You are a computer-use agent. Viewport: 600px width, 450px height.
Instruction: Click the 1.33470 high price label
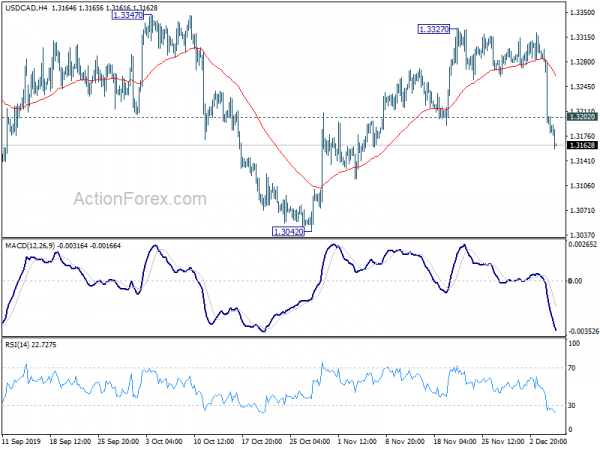pos(127,15)
